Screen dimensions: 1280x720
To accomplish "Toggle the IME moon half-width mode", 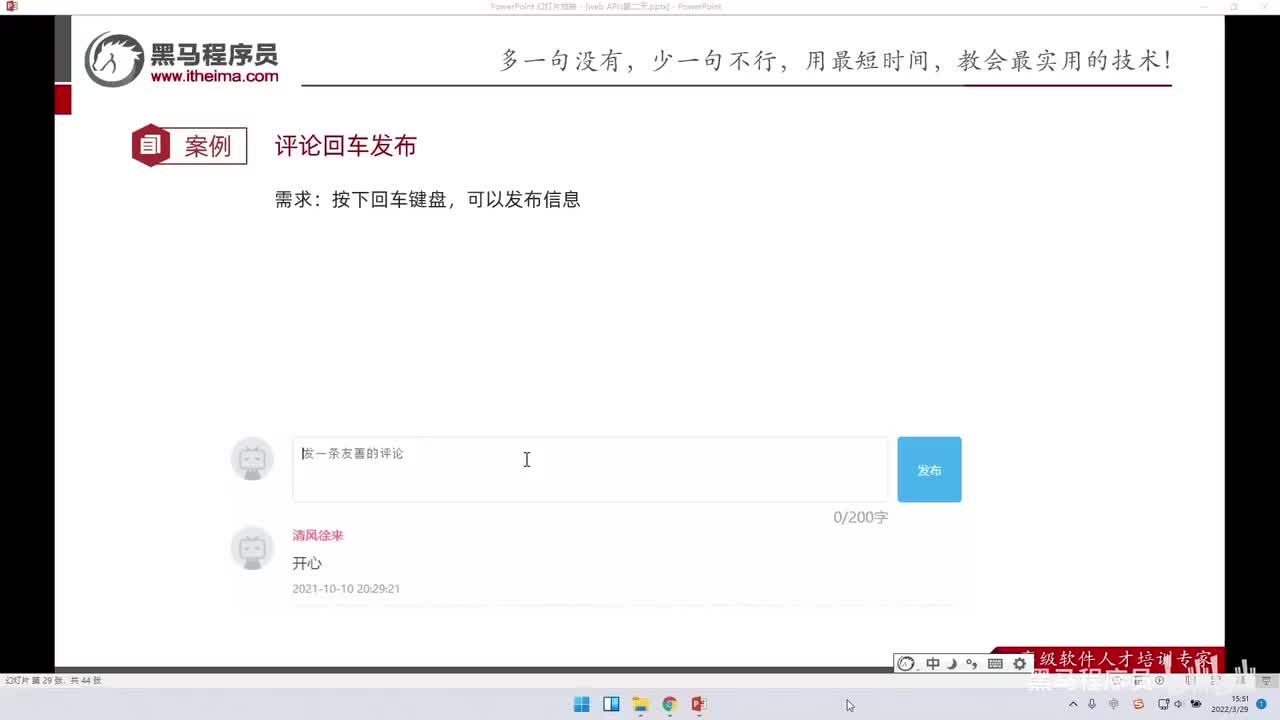I will click(x=952, y=663).
